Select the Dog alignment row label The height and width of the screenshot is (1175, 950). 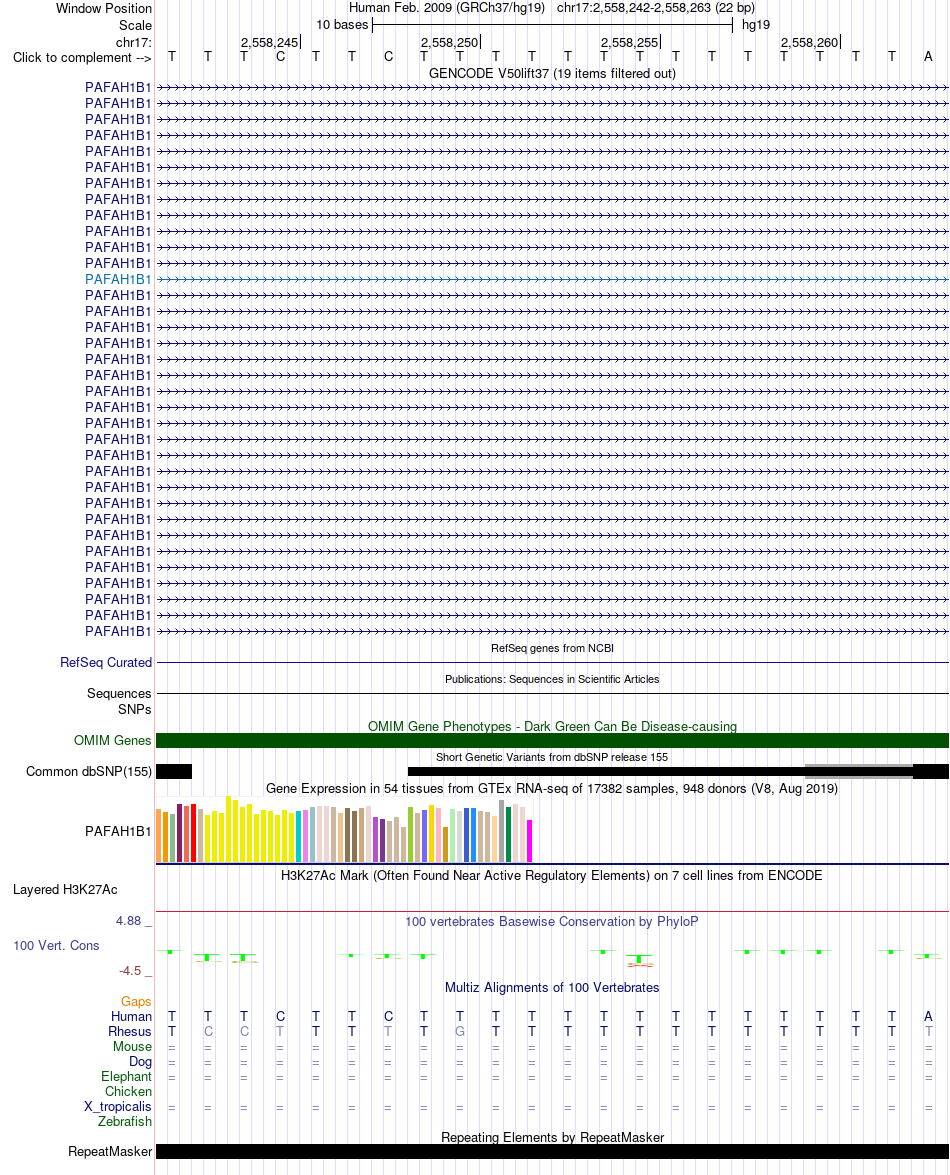click(x=140, y=1061)
